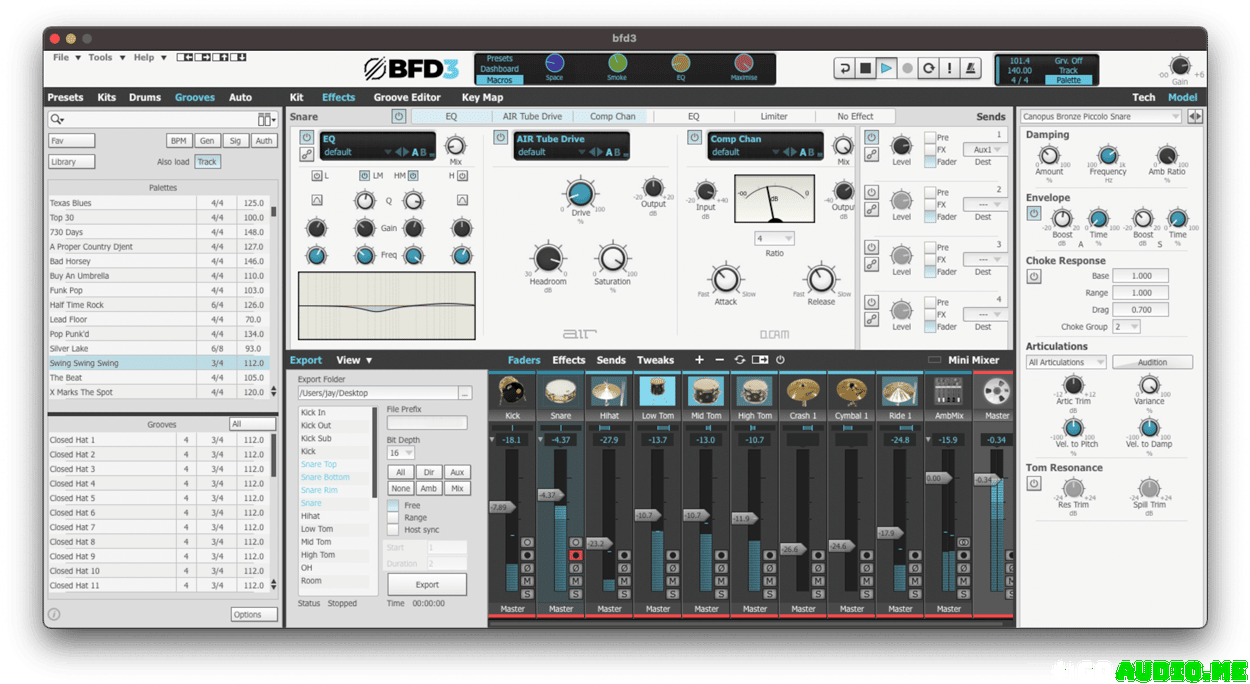The width and height of the screenshot is (1250, 684).
Task: Click the Play transport button
Action: [886, 68]
